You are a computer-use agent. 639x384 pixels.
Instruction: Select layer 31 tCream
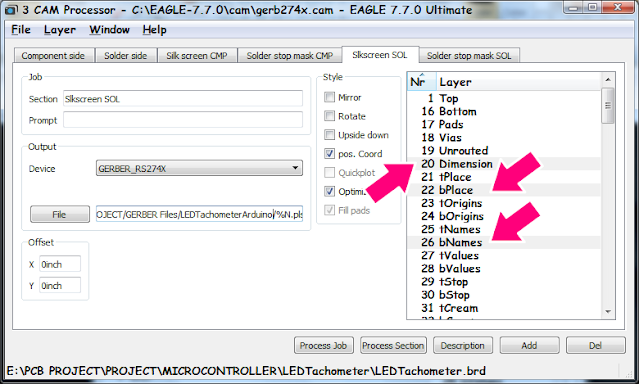point(504,308)
